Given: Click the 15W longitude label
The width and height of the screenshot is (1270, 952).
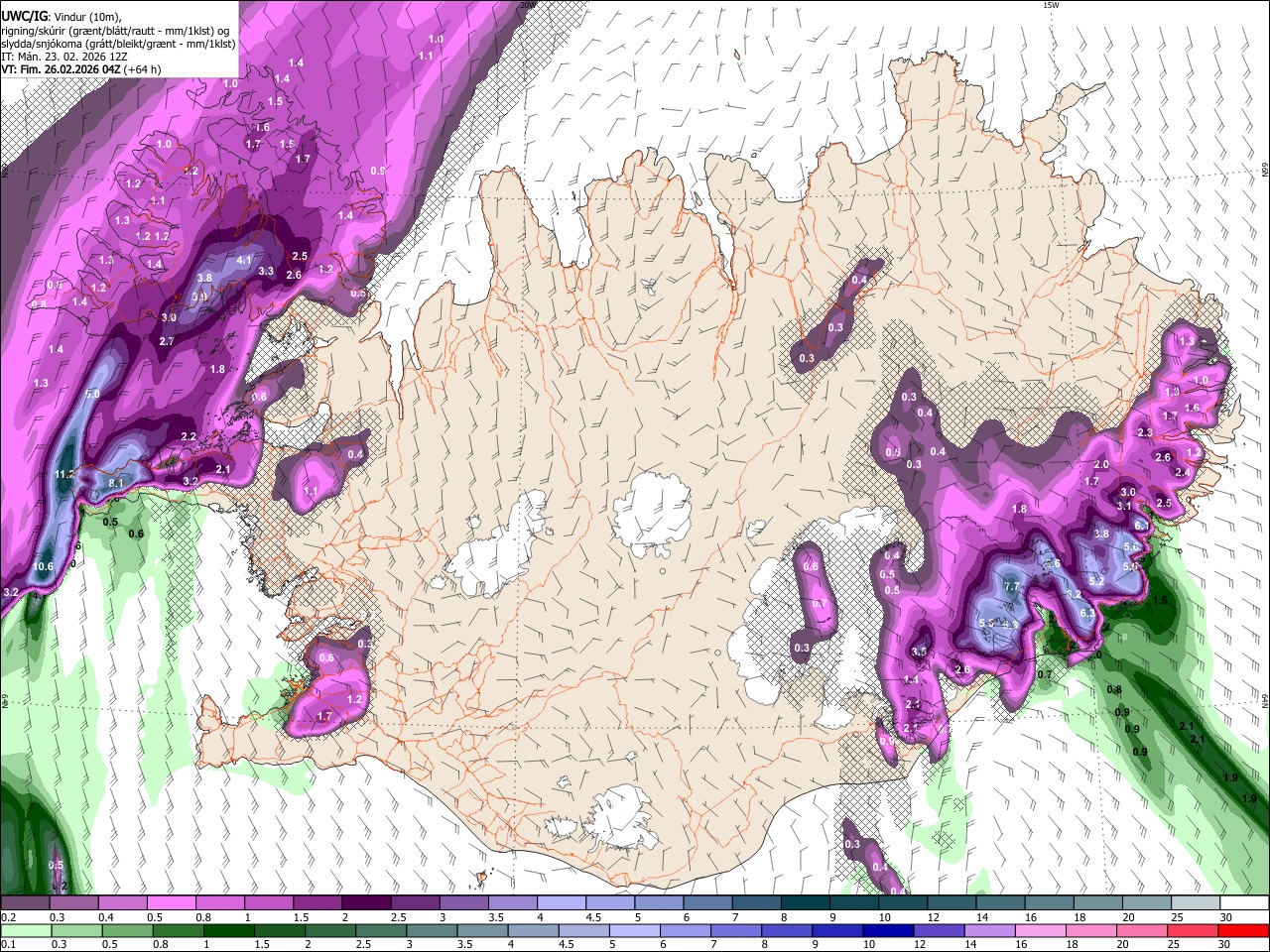Looking at the screenshot, I should [x=1051, y=5].
